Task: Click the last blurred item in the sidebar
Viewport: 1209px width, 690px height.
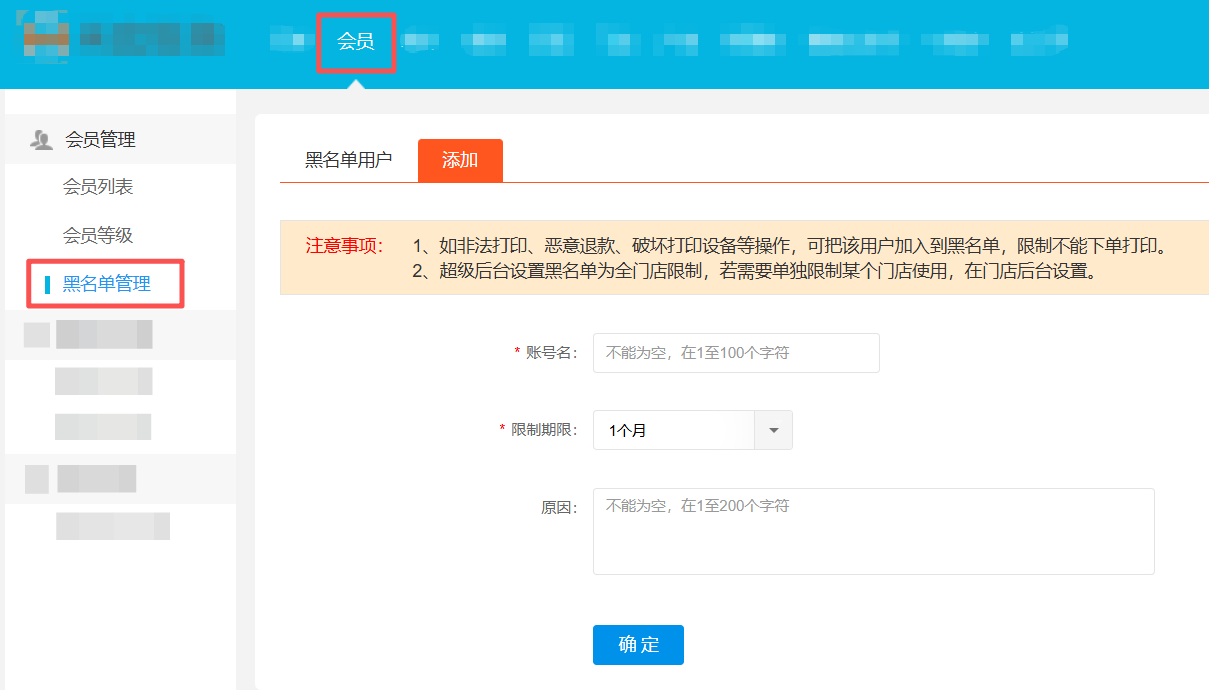Action: (x=112, y=526)
